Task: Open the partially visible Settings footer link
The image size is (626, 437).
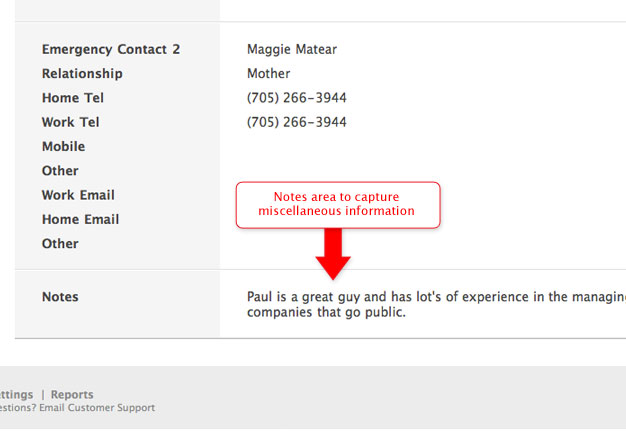Action: [16, 395]
